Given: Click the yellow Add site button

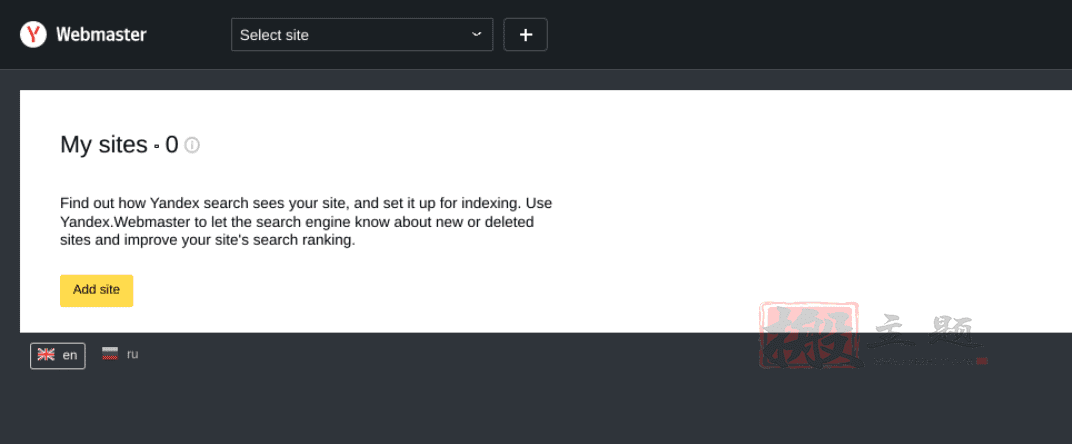Looking at the screenshot, I should coord(96,291).
